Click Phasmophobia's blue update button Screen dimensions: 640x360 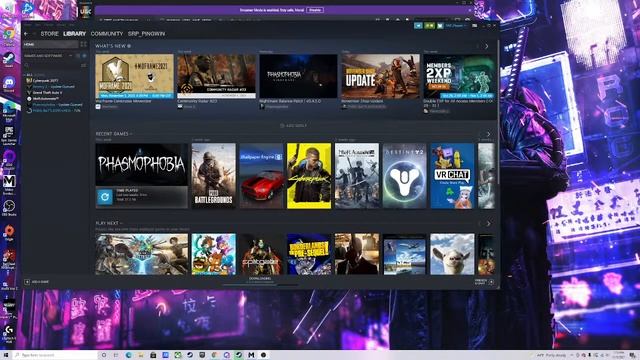pyautogui.click(x=105, y=197)
